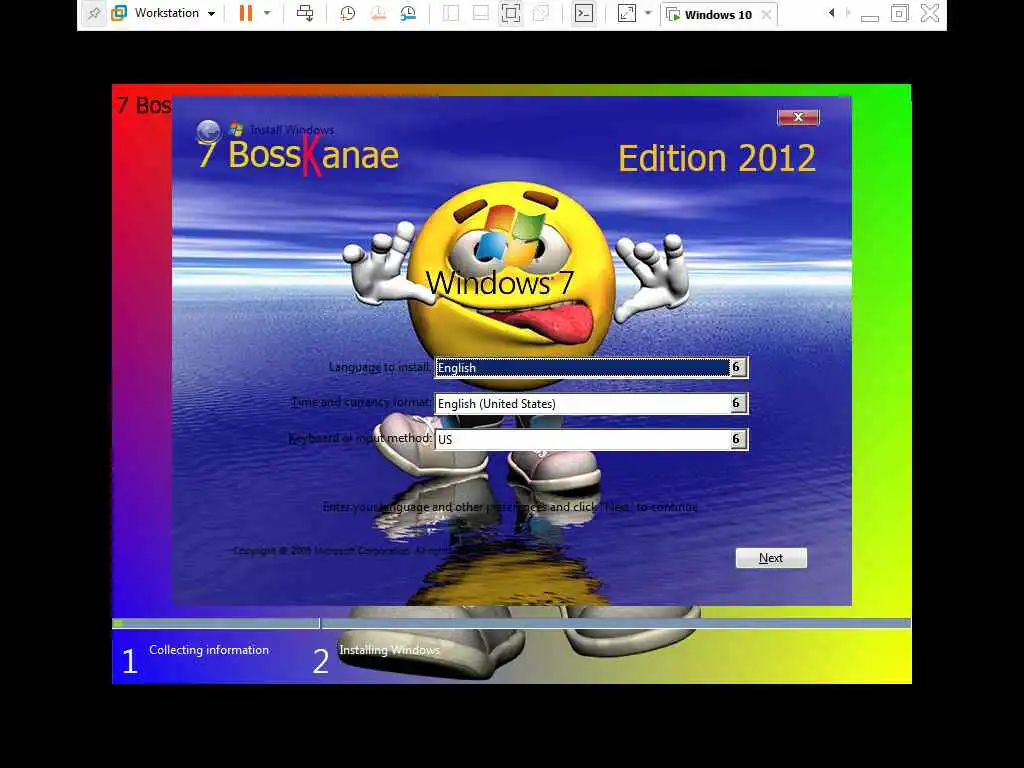This screenshot has width=1024, height=768.
Task: Open the Time and currency format combo box
Action: click(591, 404)
